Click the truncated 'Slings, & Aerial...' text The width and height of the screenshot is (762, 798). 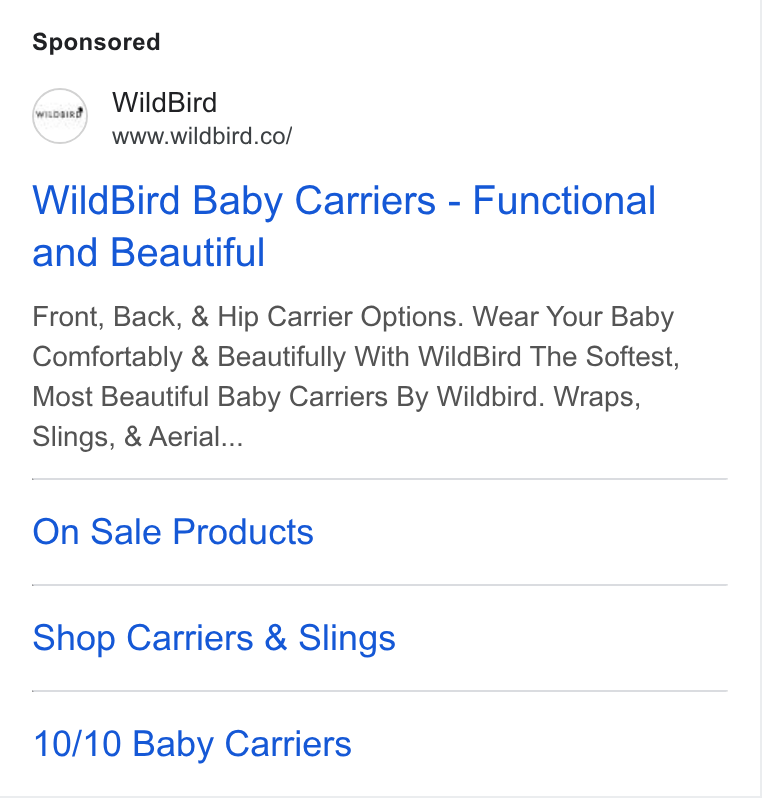tap(137, 437)
